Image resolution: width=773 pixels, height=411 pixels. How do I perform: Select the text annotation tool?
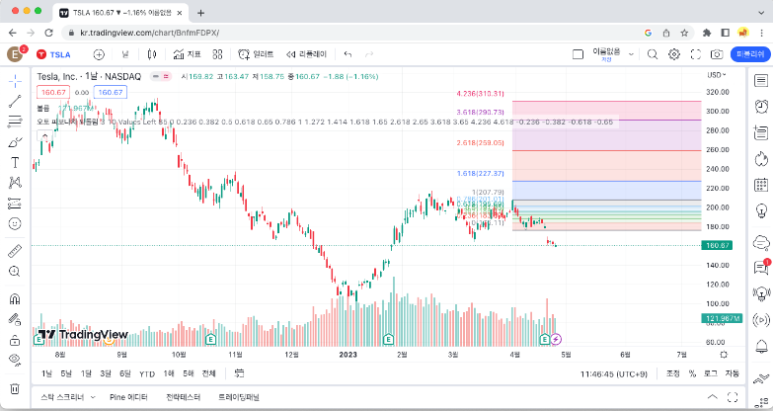point(15,163)
